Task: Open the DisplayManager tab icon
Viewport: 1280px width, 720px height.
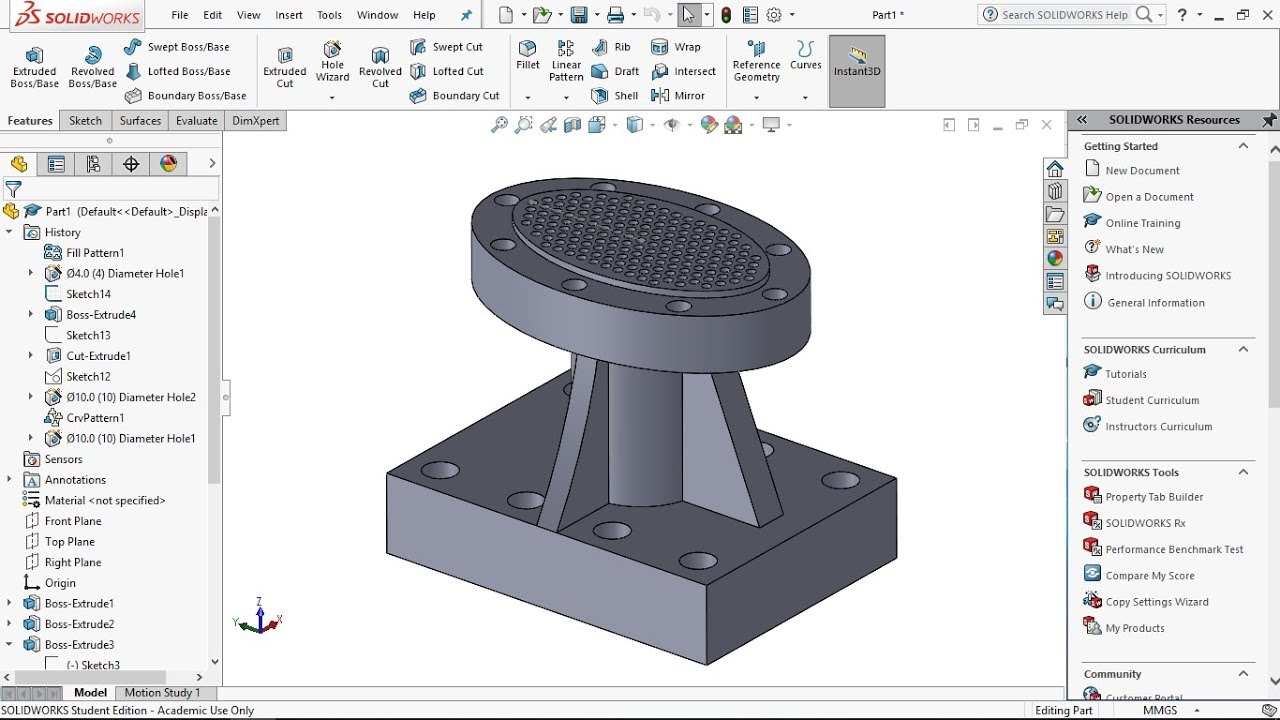Action: (168, 164)
